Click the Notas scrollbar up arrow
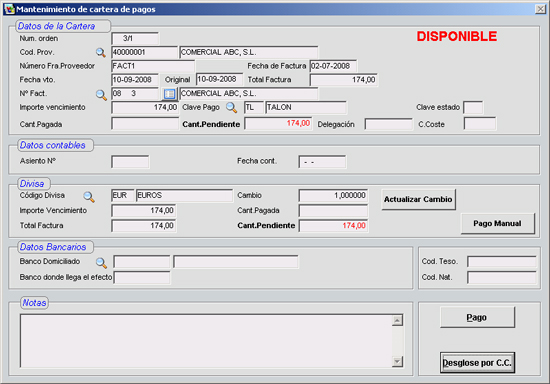Image resolution: width=550 pixels, height=384 pixels. tap(397, 320)
